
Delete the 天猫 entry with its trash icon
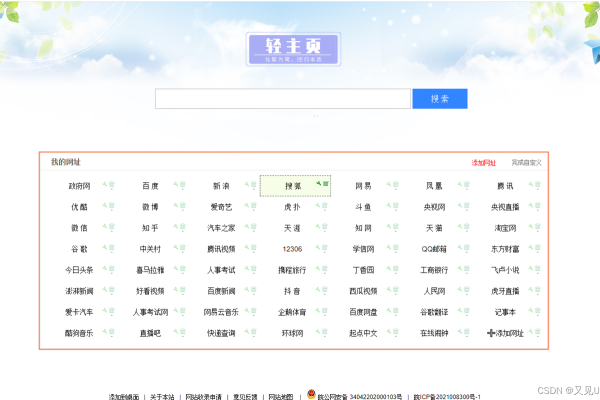[x=467, y=227]
